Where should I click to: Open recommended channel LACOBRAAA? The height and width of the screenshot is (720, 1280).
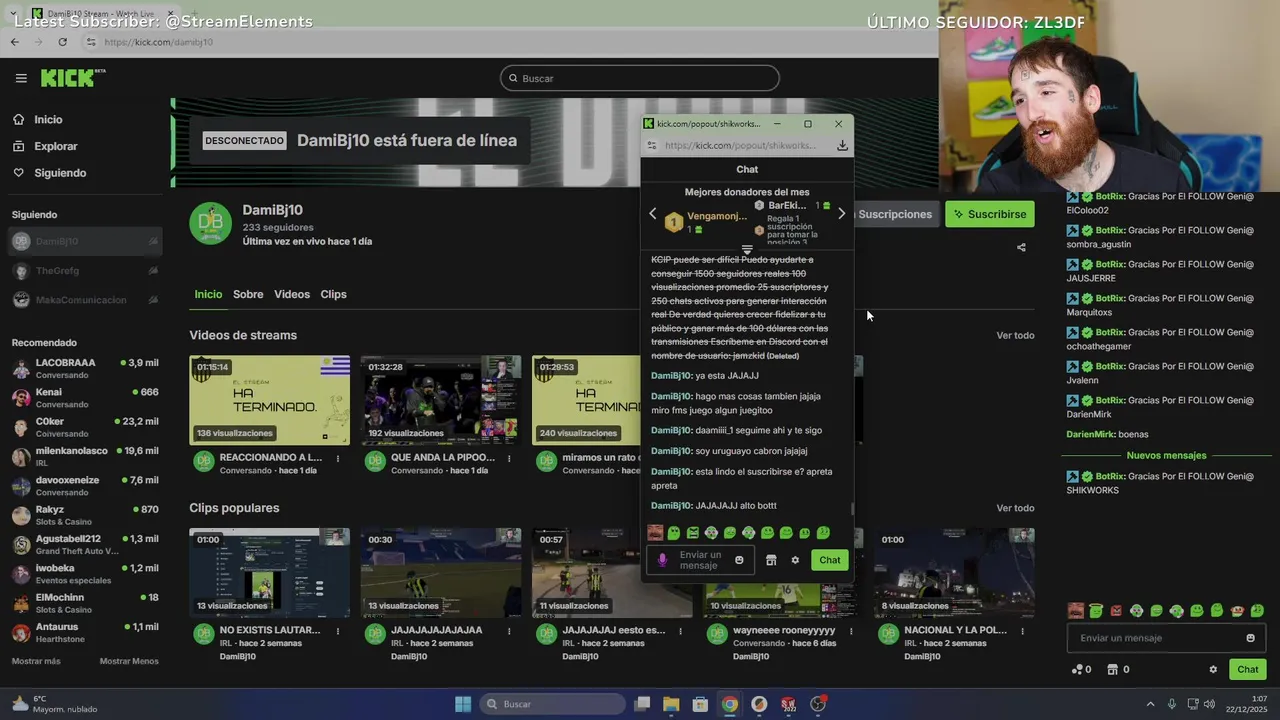(85, 368)
